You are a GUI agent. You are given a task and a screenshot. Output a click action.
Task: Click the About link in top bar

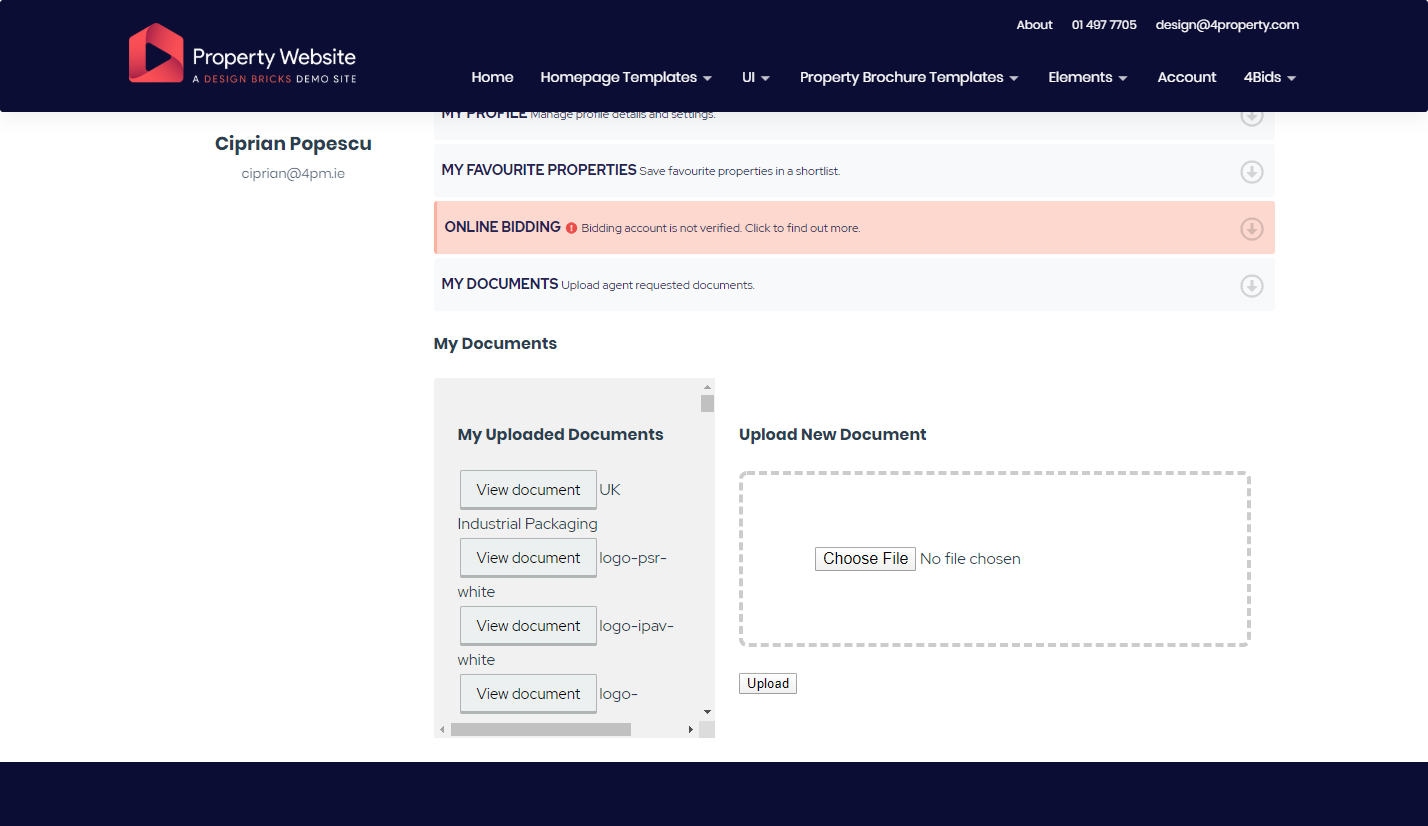click(x=1034, y=25)
